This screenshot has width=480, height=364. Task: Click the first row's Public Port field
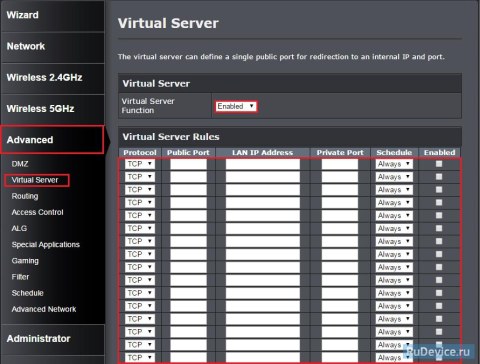click(x=188, y=164)
